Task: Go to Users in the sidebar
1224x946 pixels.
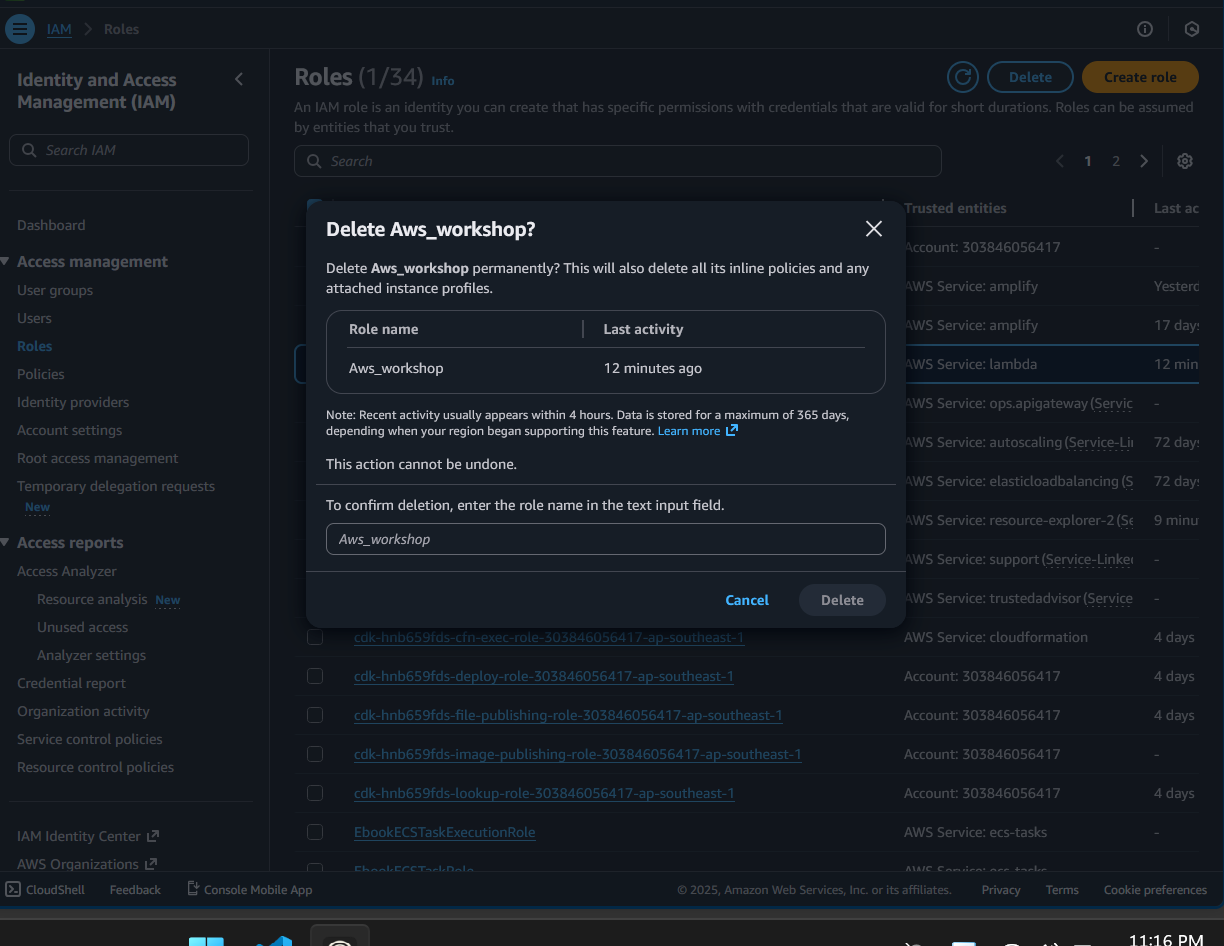Action: point(34,318)
